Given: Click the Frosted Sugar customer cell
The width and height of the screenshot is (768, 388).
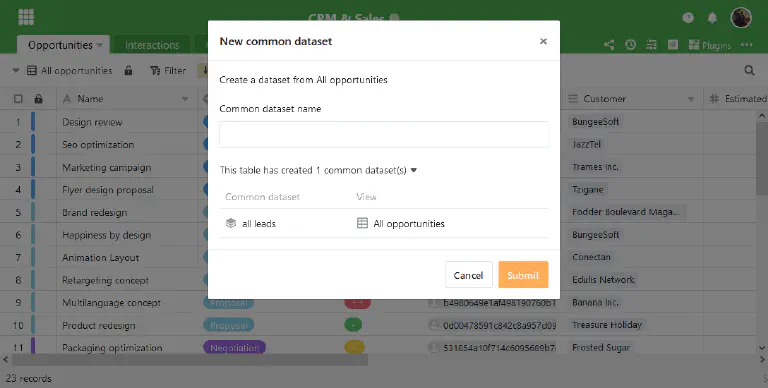Looking at the screenshot, I should pos(601,347).
